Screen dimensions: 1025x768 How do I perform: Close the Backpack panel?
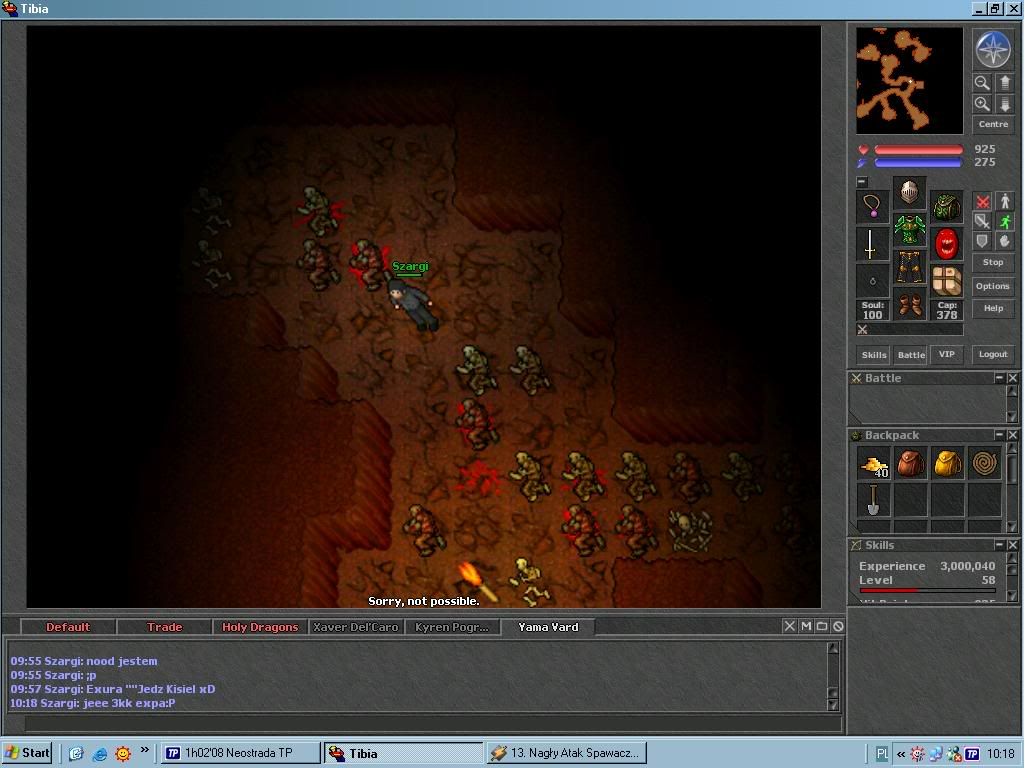tap(1013, 435)
